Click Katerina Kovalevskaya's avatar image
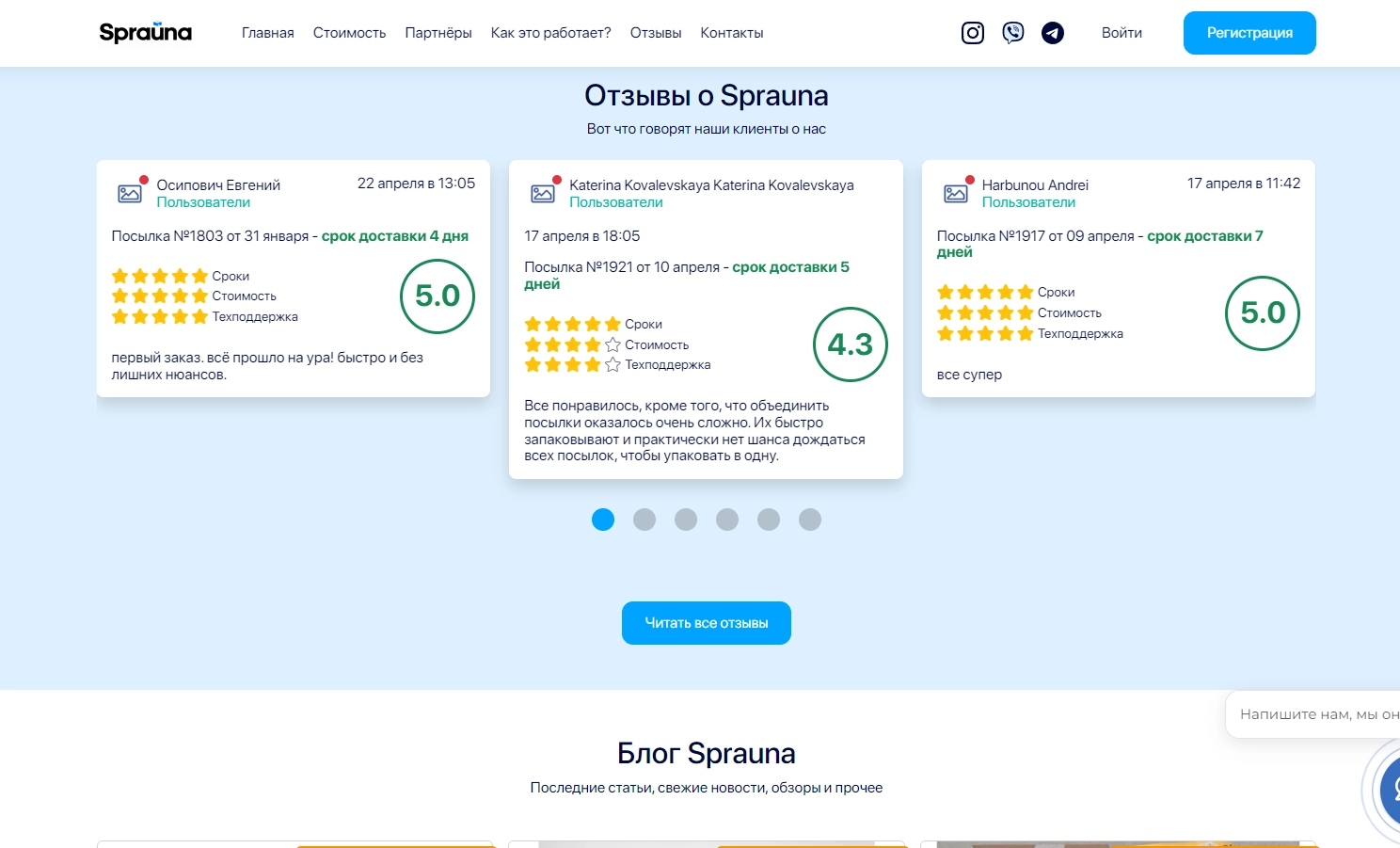This screenshot has height=848, width=1400. [543, 193]
